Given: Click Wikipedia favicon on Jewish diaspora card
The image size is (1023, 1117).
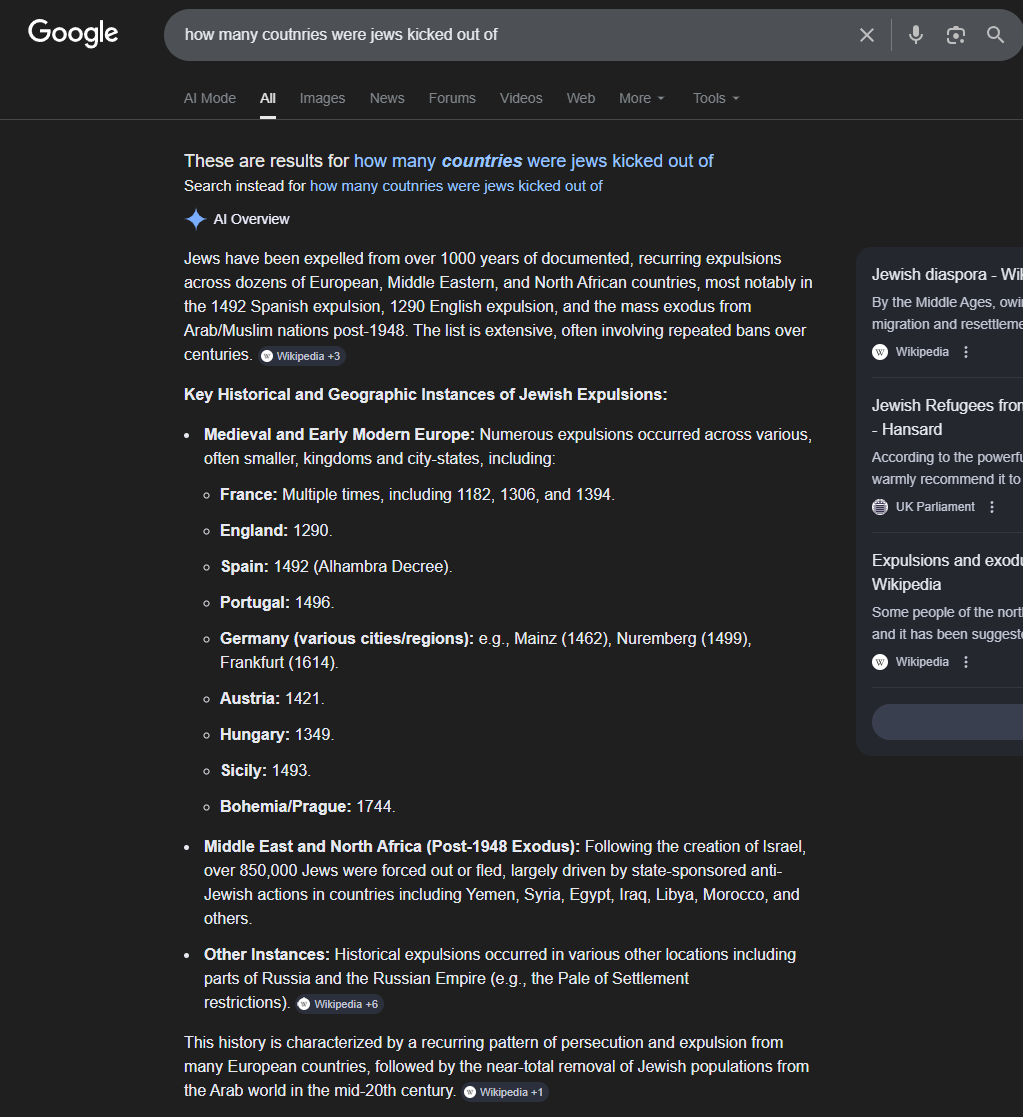Looking at the screenshot, I should (880, 352).
